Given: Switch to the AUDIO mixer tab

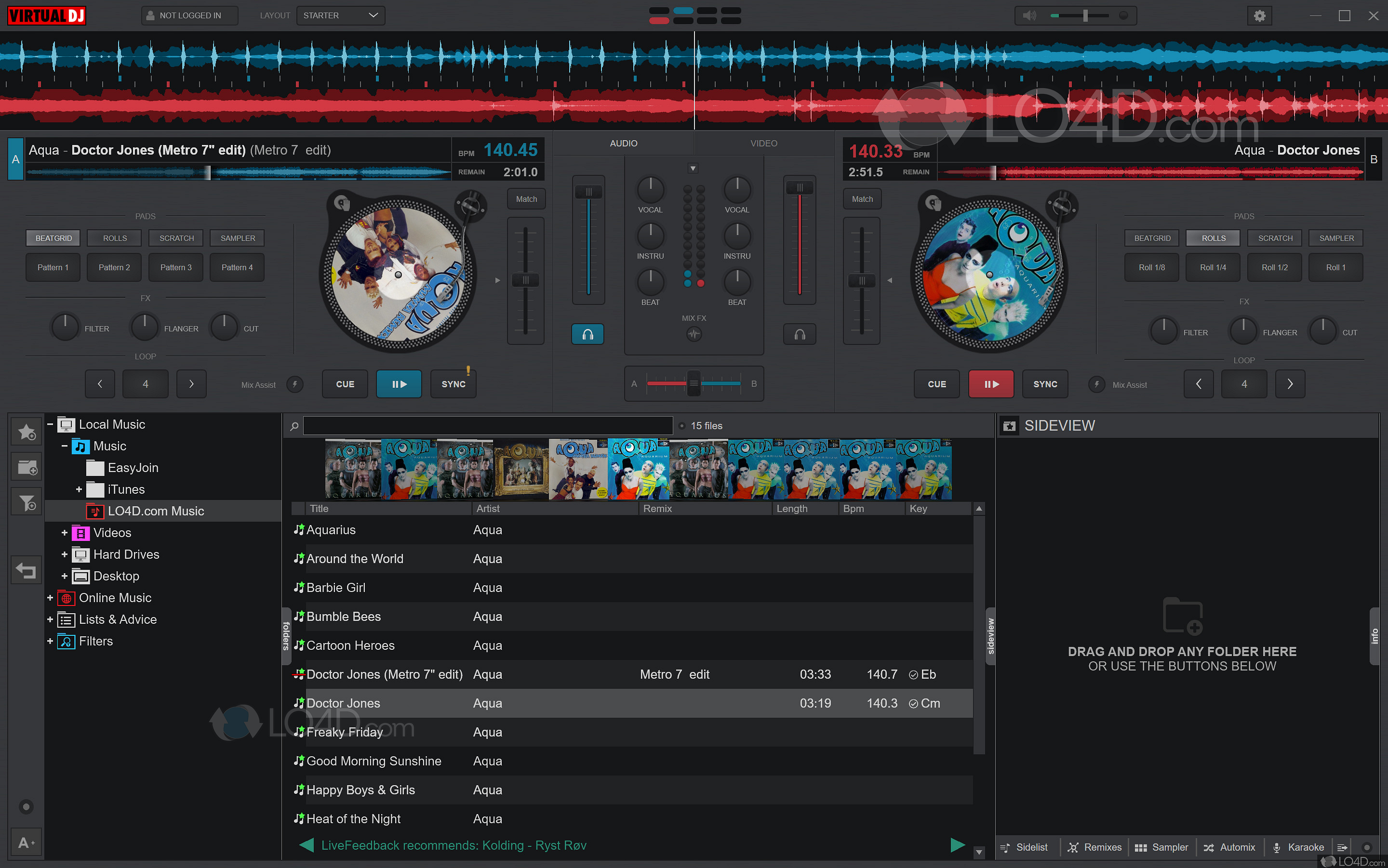Looking at the screenshot, I should [624, 144].
